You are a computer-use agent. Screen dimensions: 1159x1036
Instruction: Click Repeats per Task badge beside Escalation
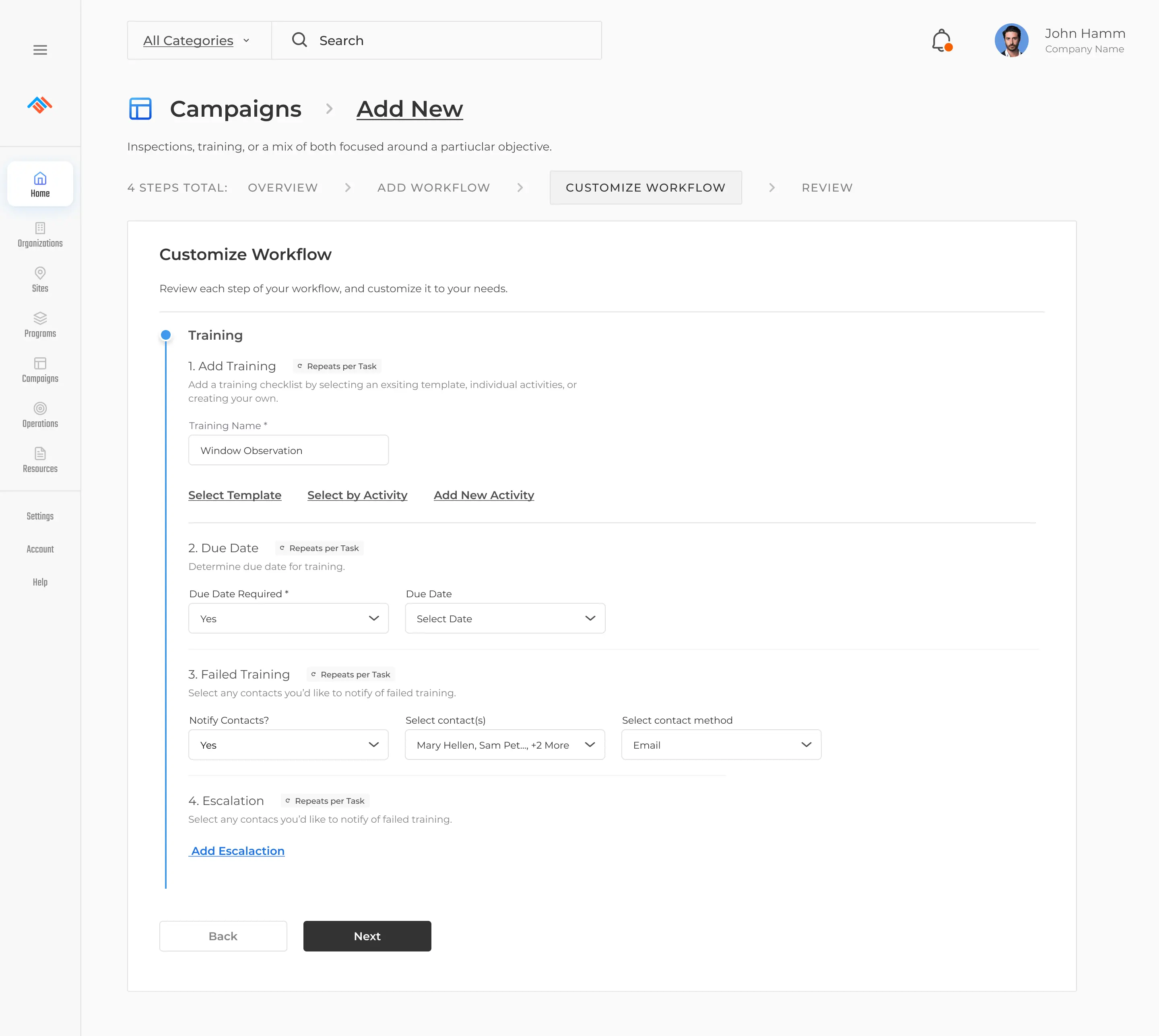[325, 801]
